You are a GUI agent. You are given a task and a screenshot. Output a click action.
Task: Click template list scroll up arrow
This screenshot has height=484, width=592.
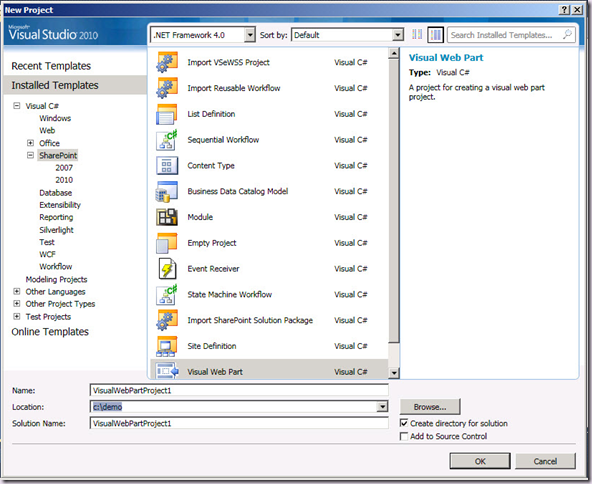[x=393, y=54]
